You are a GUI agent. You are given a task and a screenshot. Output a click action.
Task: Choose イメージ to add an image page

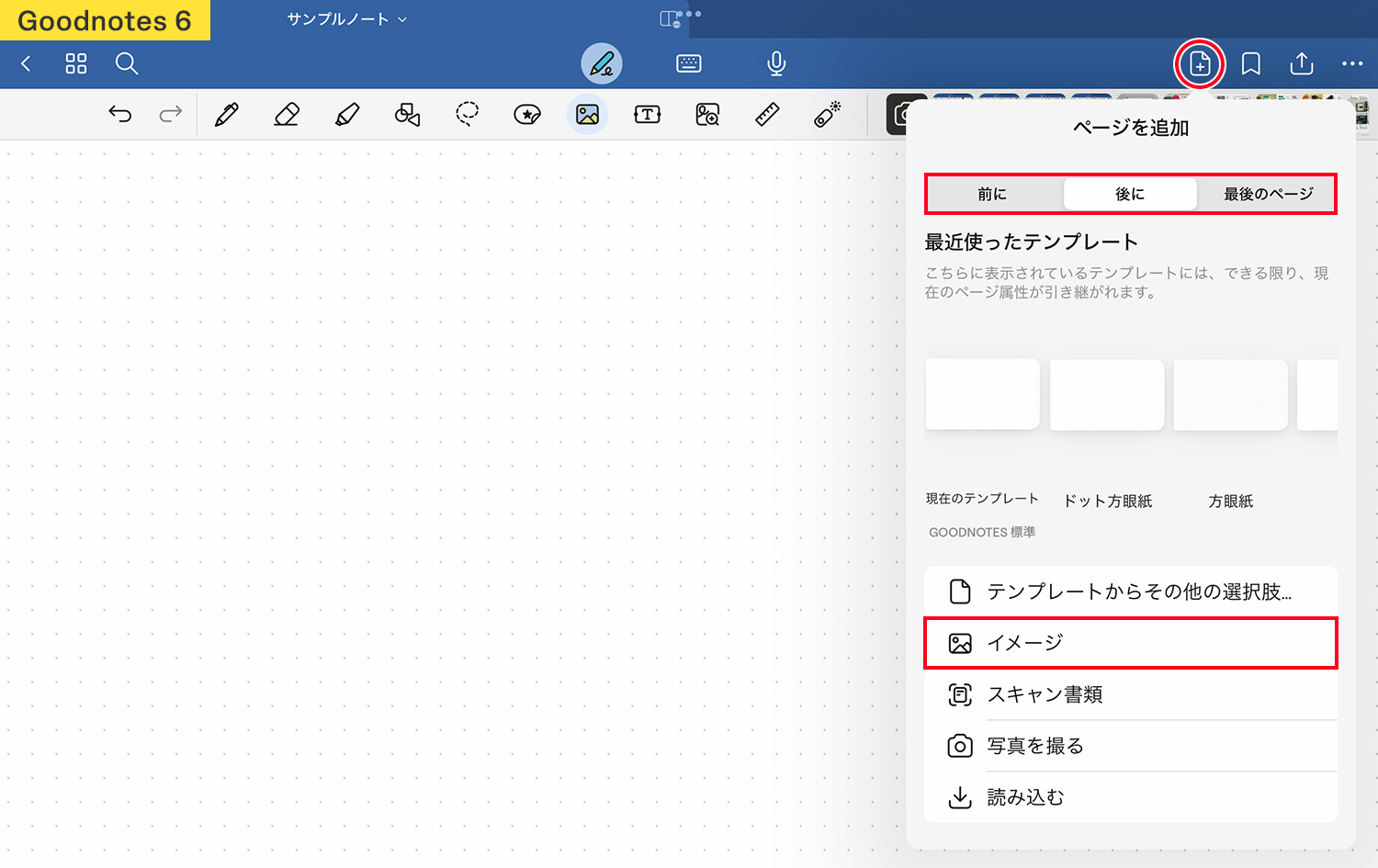1131,643
